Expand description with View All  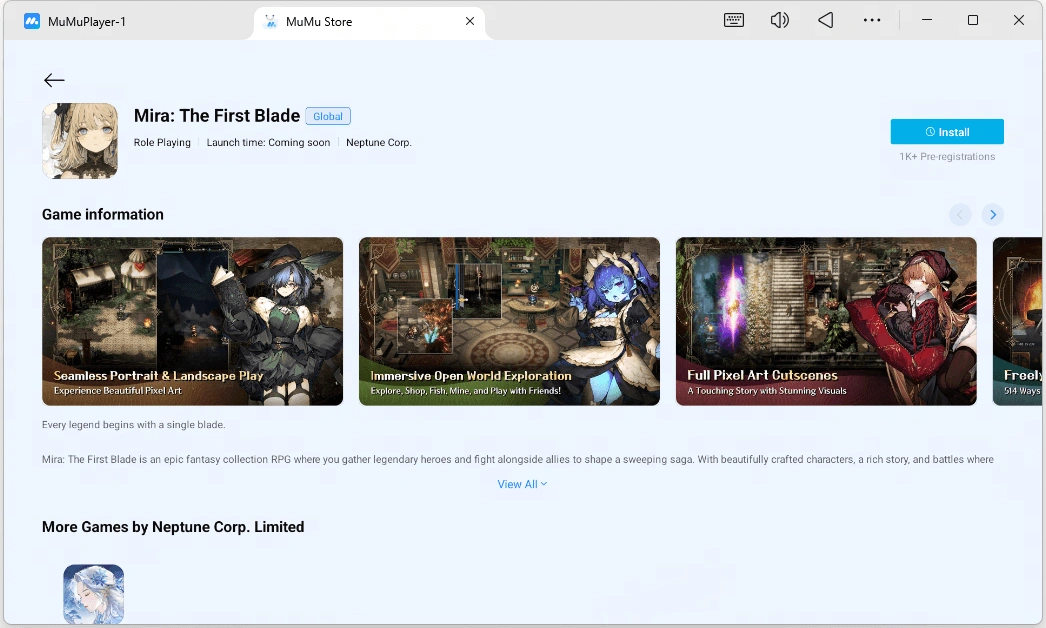click(522, 484)
